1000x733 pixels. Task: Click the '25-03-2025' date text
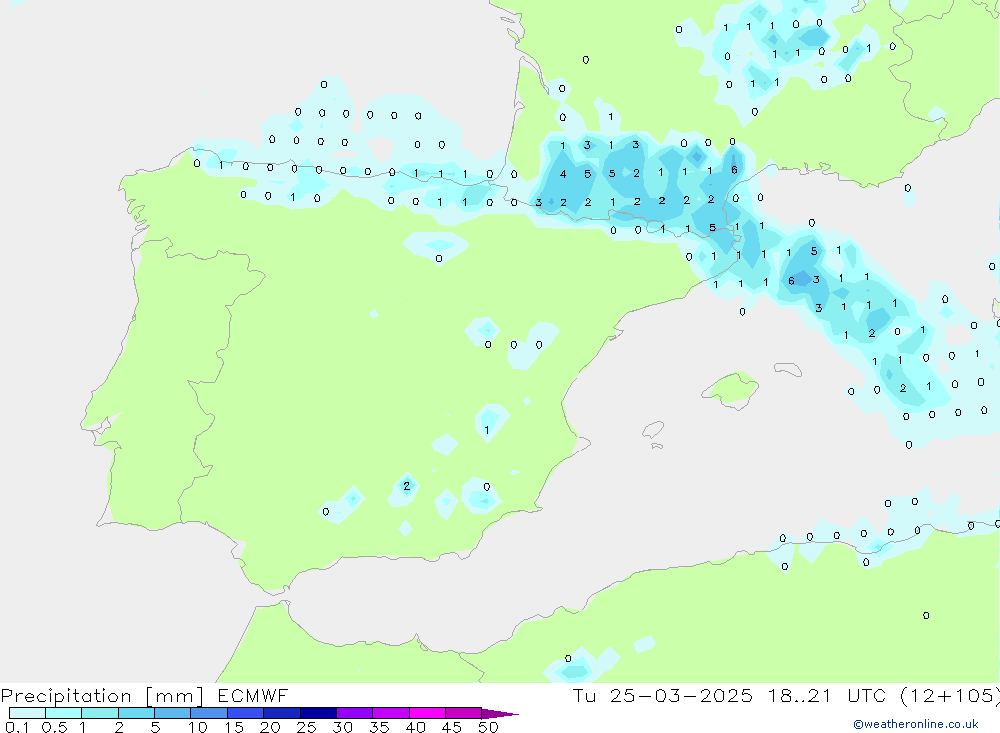point(680,695)
